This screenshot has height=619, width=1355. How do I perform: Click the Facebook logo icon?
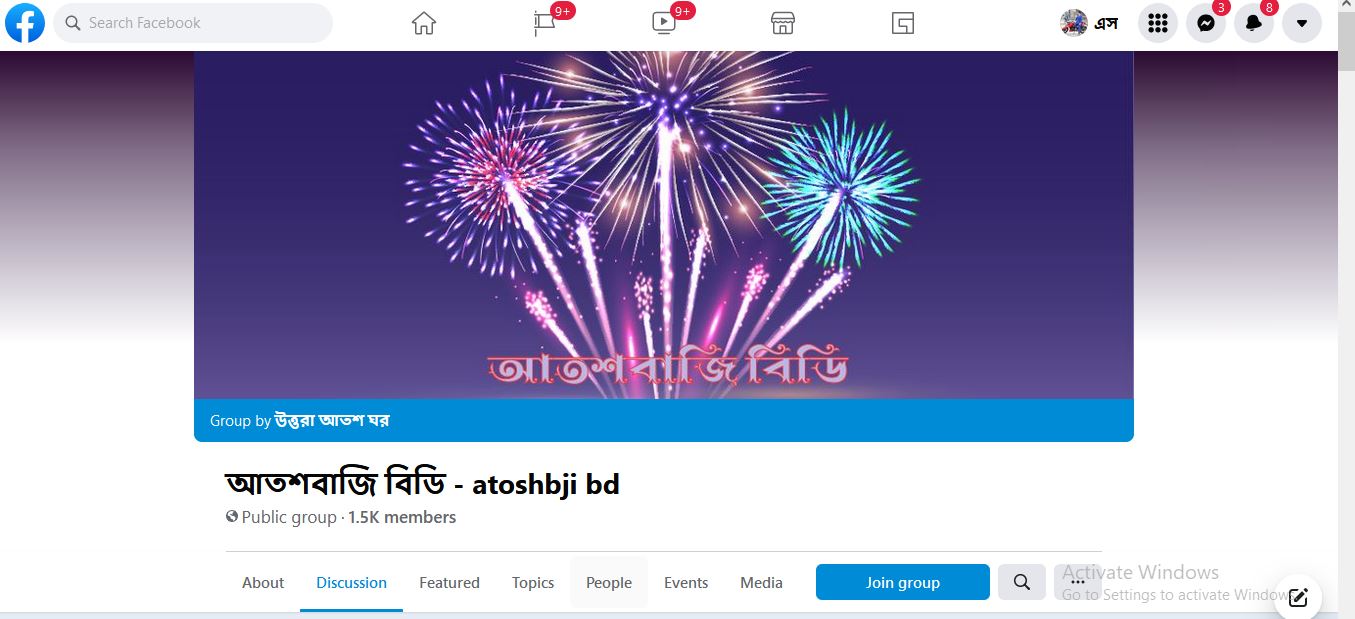pyautogui.click(x=25, y=23)
